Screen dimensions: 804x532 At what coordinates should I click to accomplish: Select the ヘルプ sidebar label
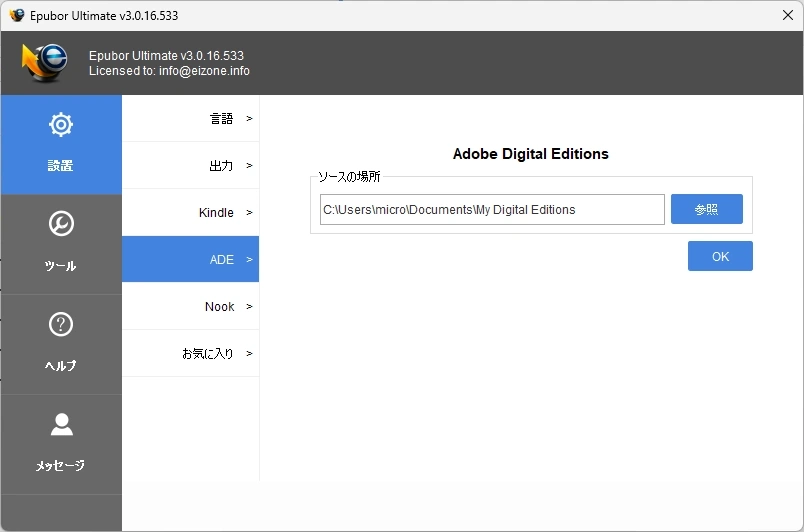coord(61,365)
